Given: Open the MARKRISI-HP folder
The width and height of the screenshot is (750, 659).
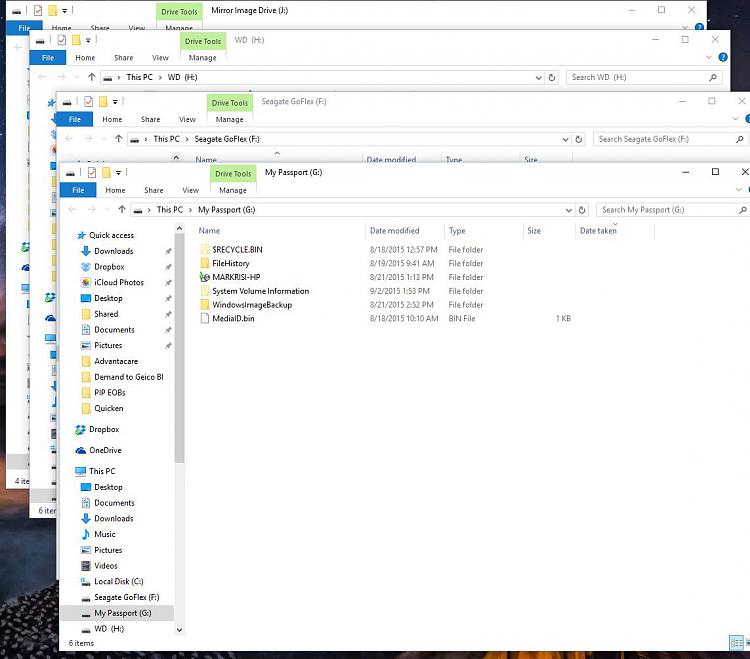Looking at the screenshot, I should click(236, 277).
